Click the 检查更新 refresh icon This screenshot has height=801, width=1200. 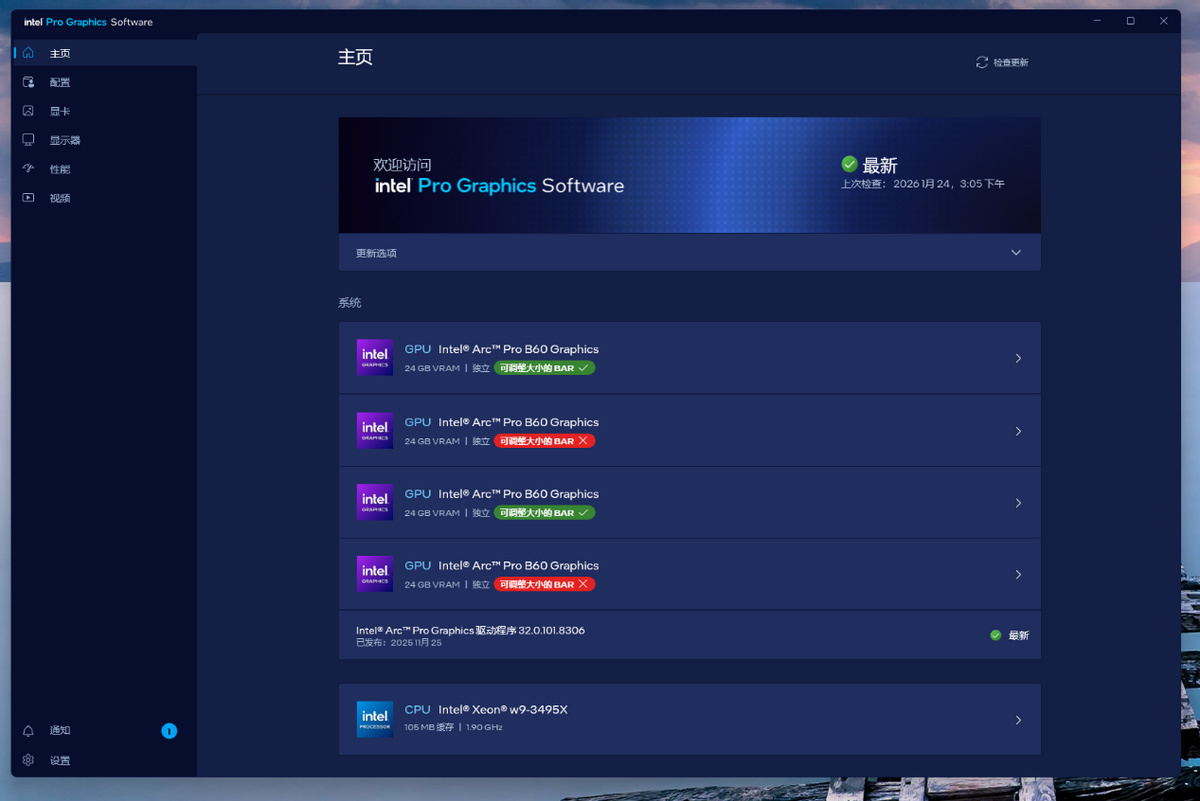pyautogui.click(x=982, y=62)
